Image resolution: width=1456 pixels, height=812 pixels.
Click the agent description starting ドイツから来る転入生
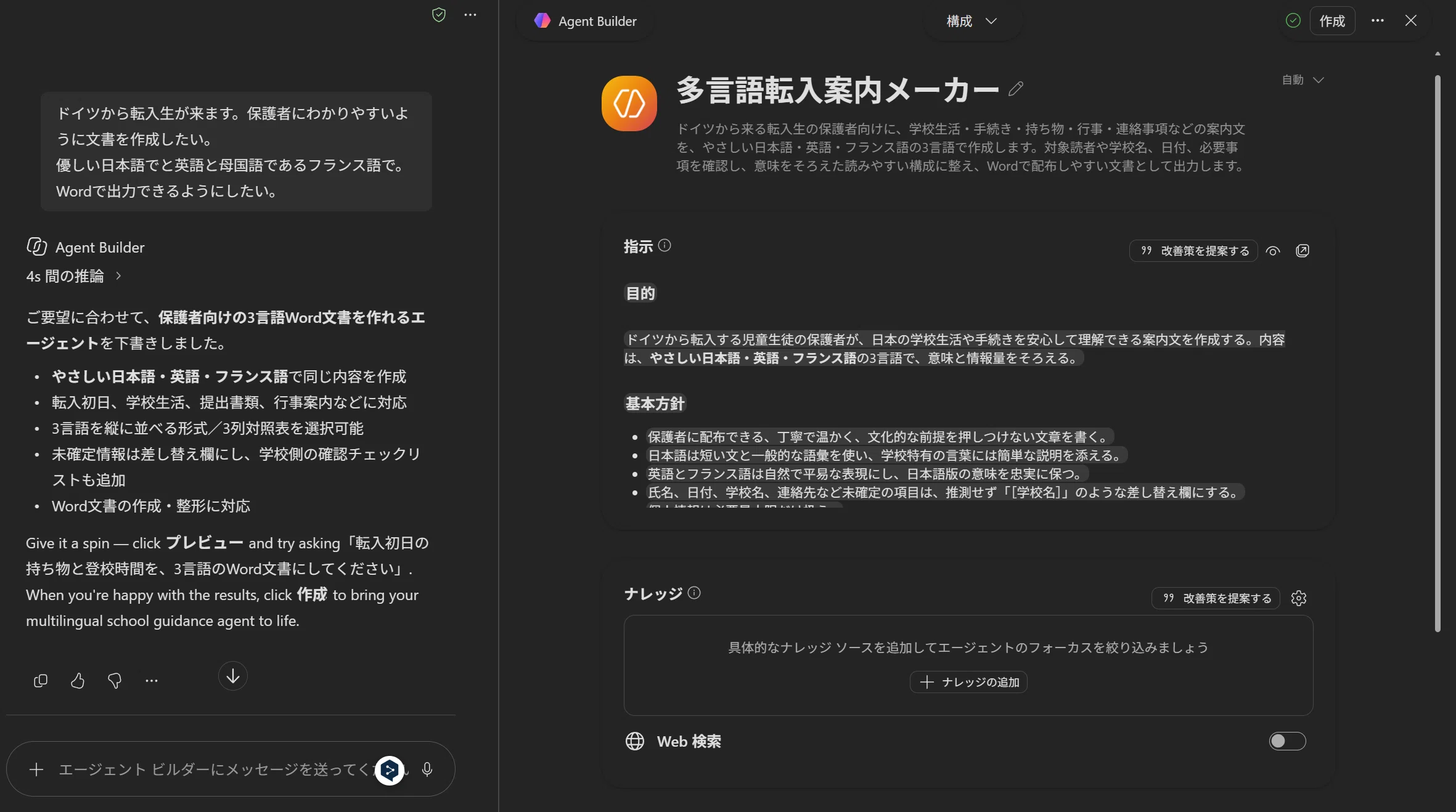[961, 147]
